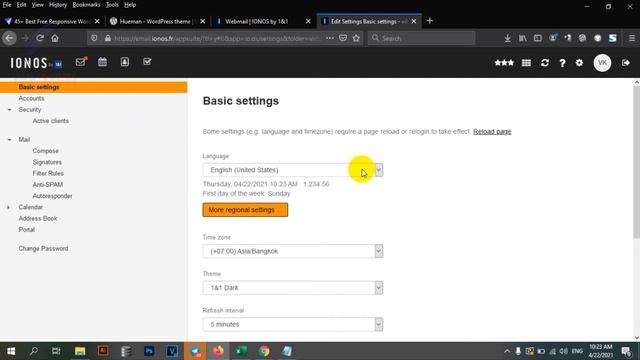Collapse the Security tree section

pyautogui.click(x=9, y=110)
